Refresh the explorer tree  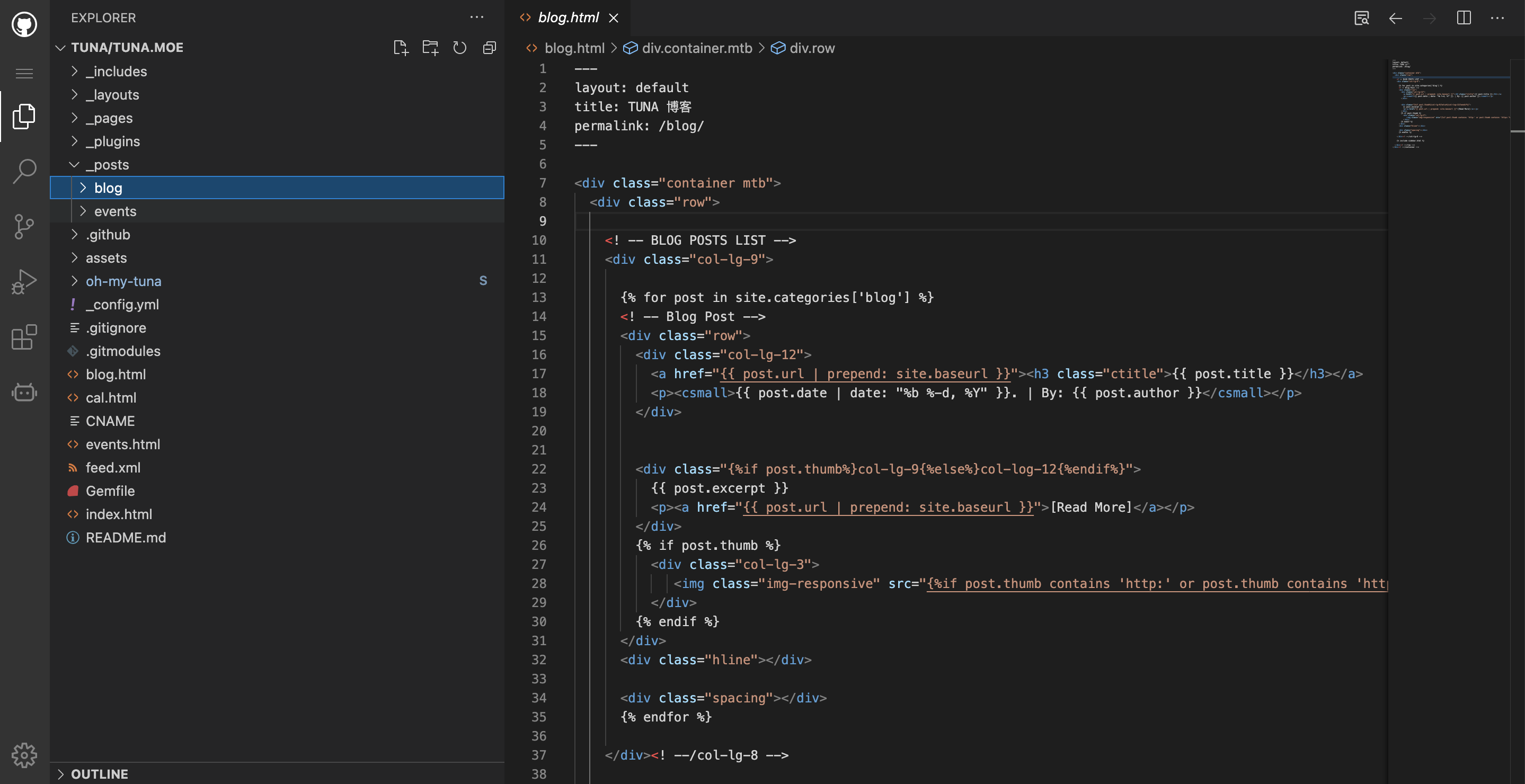(x=460, y=47)
